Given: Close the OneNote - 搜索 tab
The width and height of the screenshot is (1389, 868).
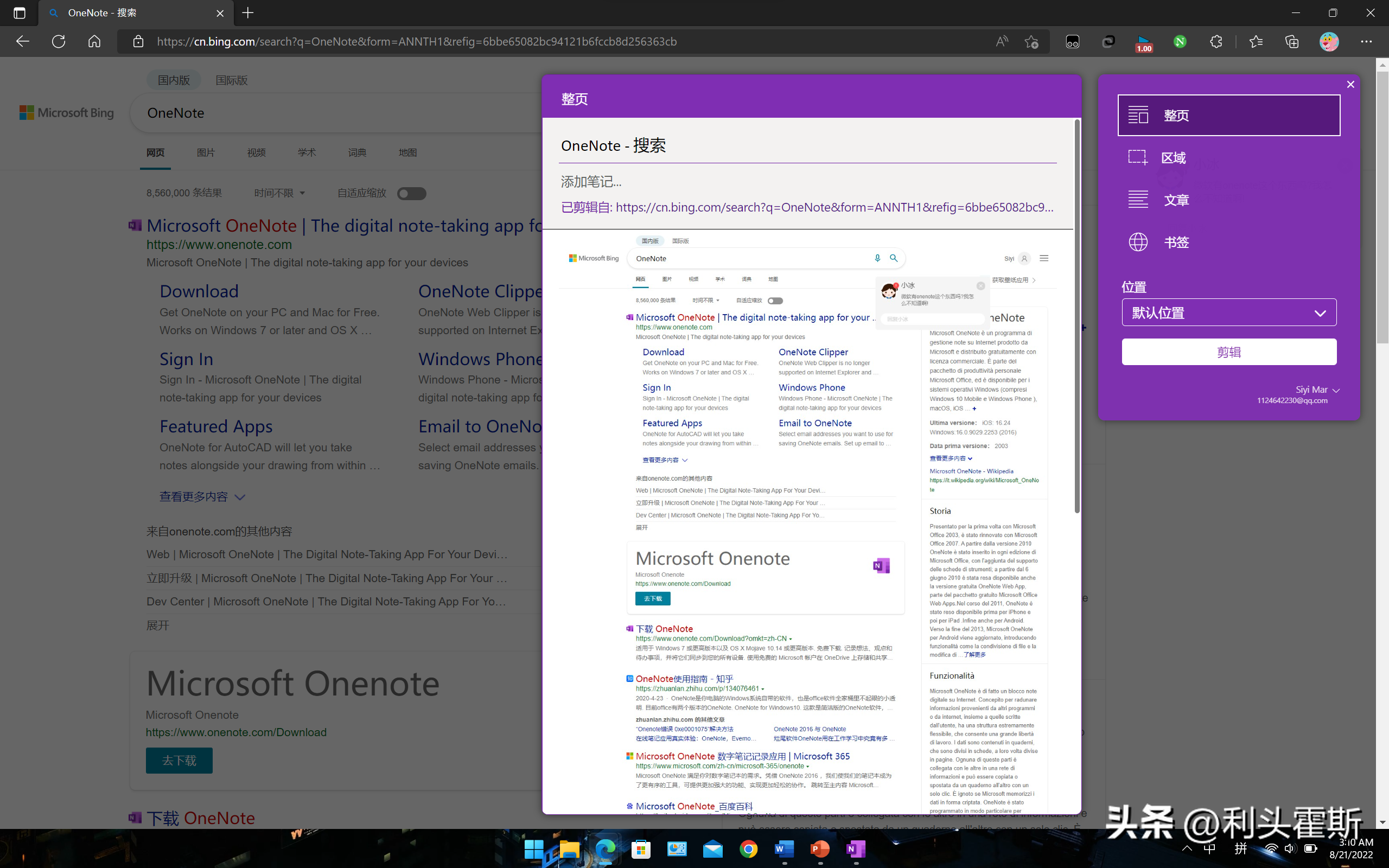Looking at the screenshot, I should tap(220, 13).
